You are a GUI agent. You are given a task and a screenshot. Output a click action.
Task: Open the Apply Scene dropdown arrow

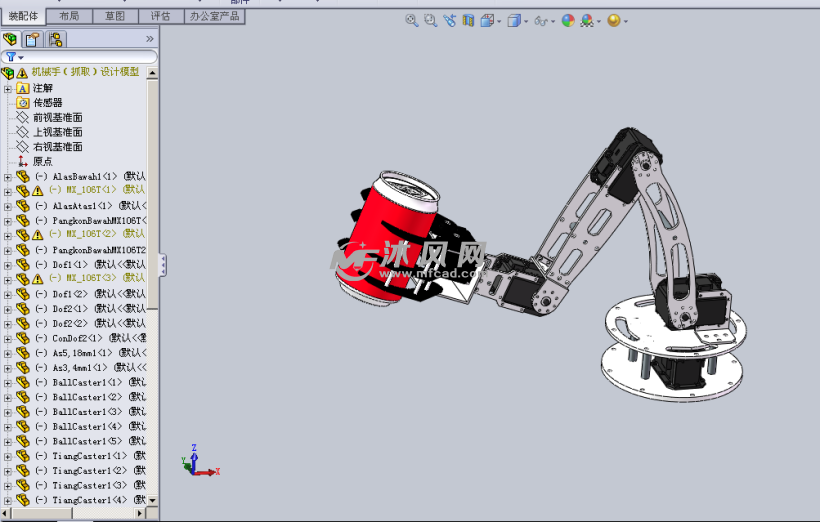click(x=599, y=21)
